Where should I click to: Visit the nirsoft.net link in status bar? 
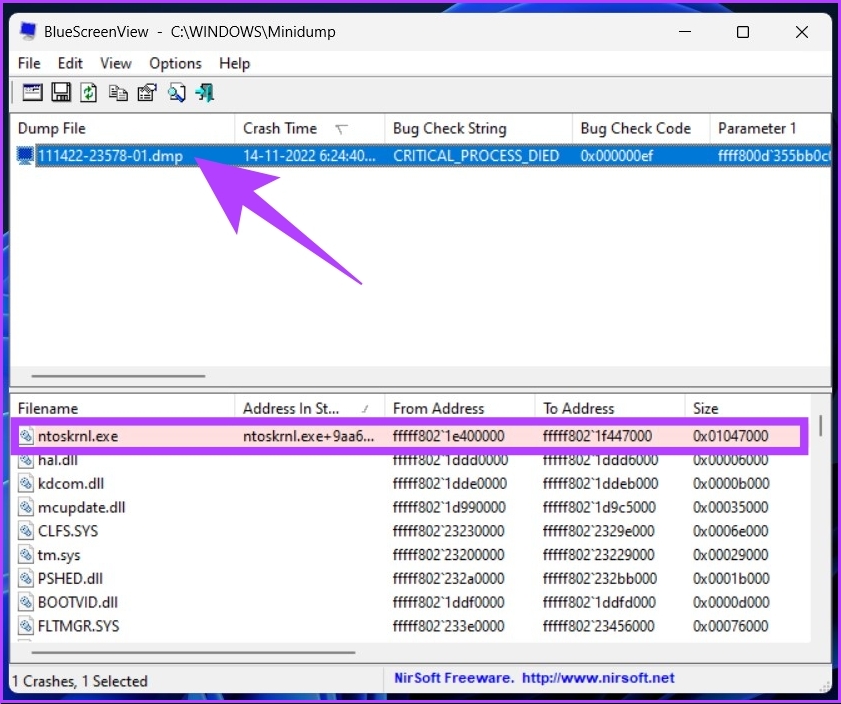click(x=598, y=678)
